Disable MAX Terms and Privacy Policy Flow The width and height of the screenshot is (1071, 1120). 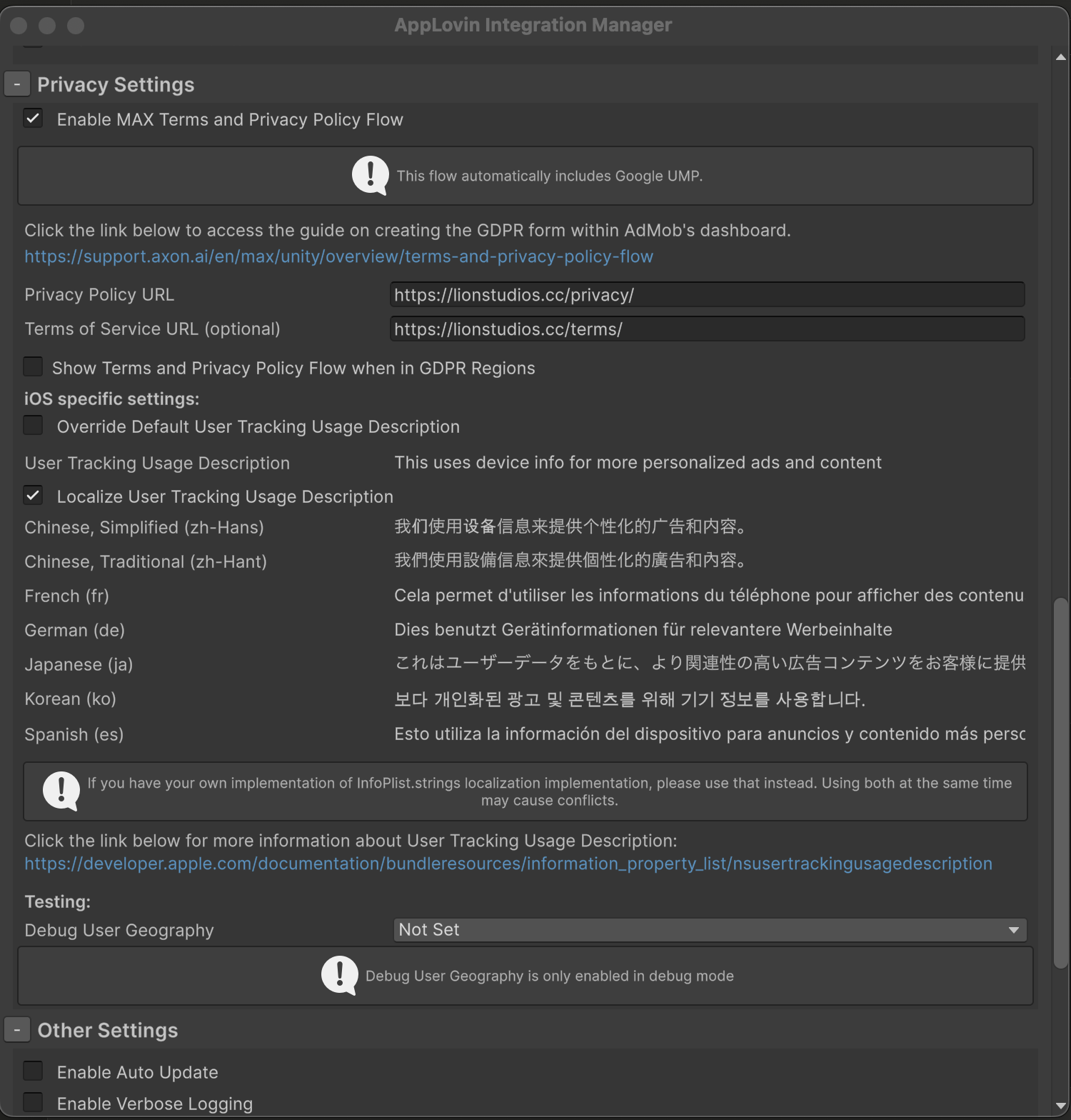(34, 119)
